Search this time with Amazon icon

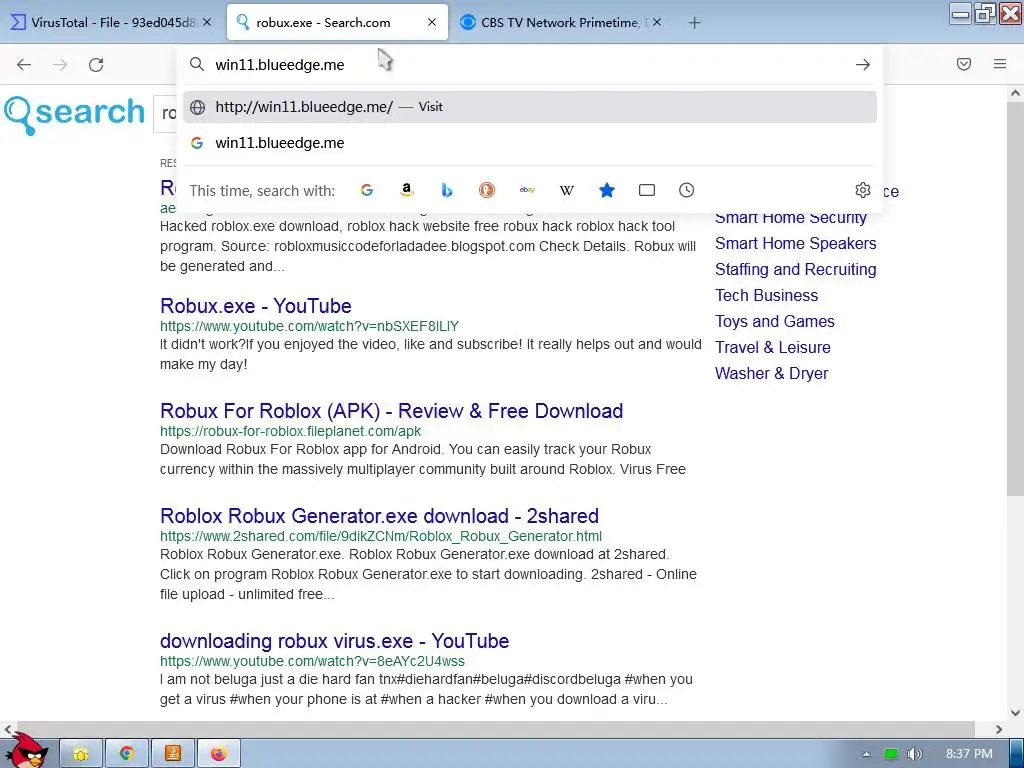point(407,190)
